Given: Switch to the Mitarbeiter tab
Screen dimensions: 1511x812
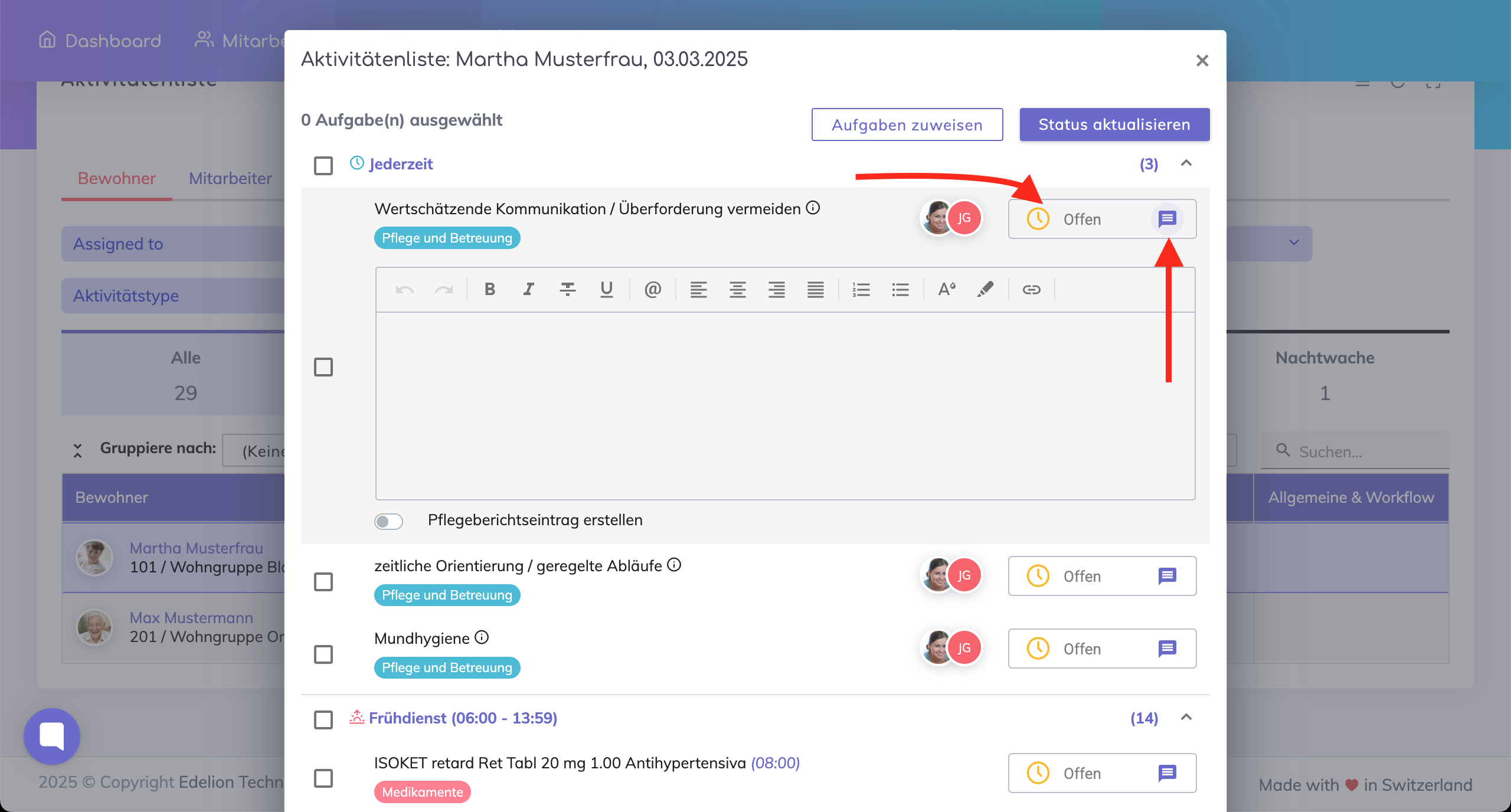Looking at the screenshot, I should click(230, 178).
